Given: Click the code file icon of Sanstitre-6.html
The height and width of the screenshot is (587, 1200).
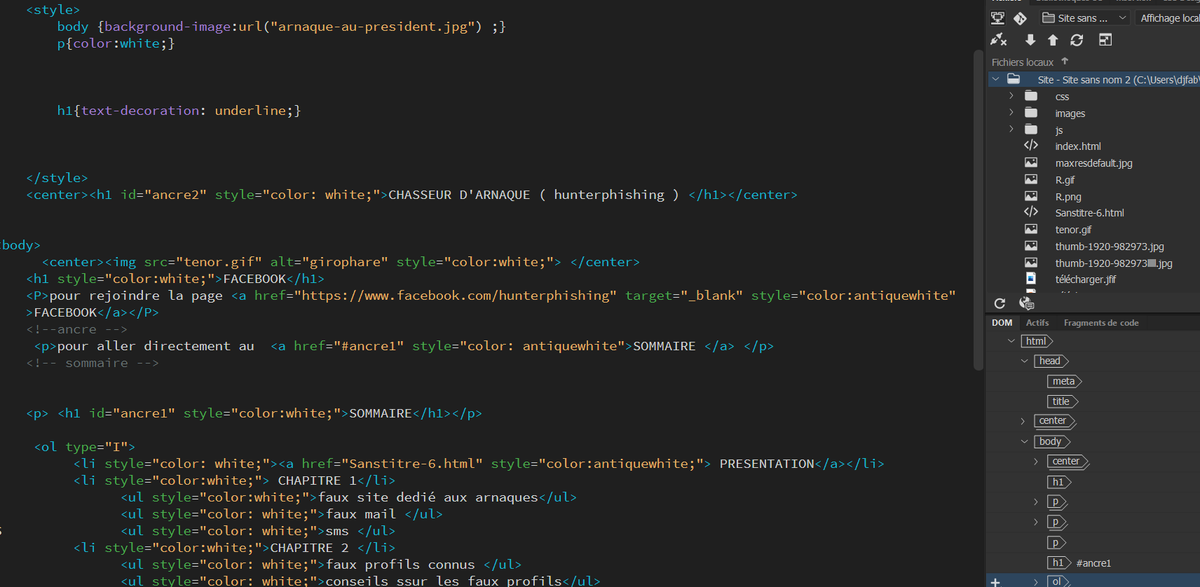Looking at the screenshot, I should point(1031,212).
